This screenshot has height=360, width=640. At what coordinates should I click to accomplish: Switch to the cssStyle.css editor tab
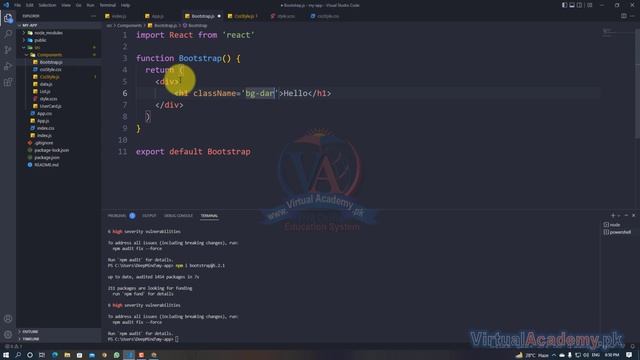click(328, 16)
